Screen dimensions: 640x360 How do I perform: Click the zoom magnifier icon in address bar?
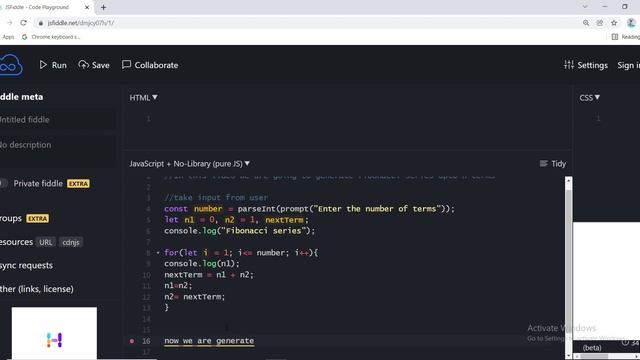click(586, 23)
